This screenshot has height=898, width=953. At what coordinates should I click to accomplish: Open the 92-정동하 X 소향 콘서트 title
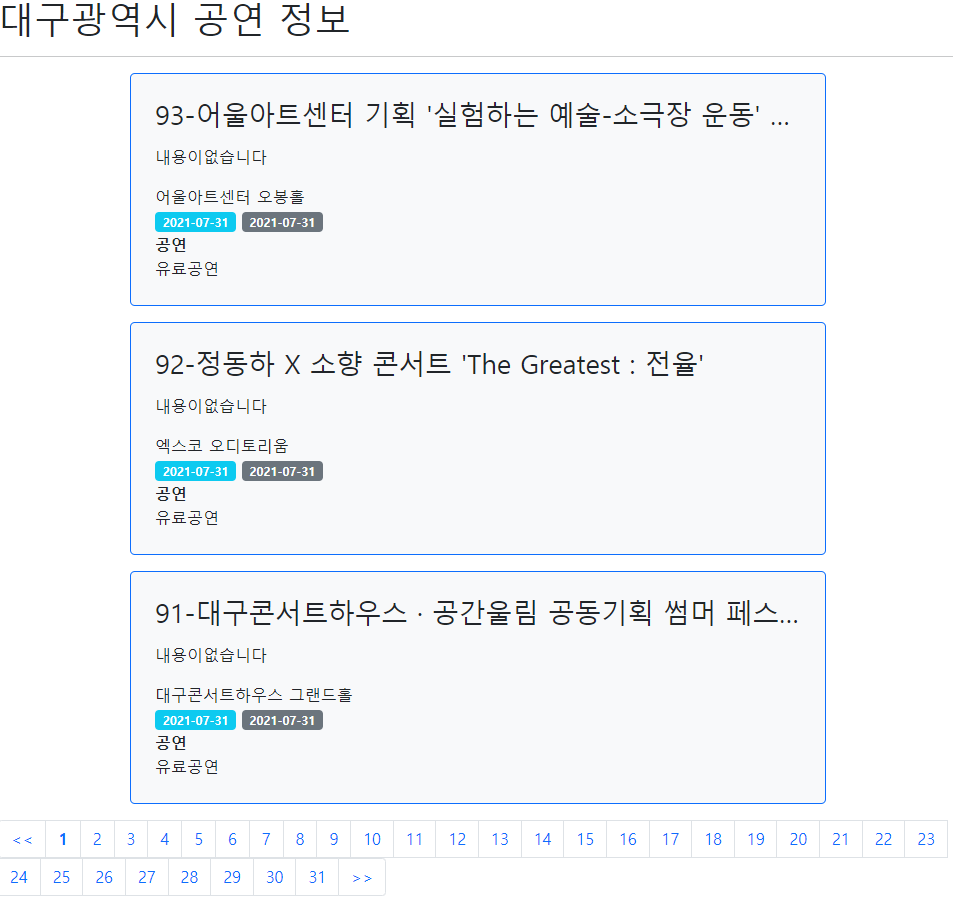pyautogui.click(x=430, y=365)
